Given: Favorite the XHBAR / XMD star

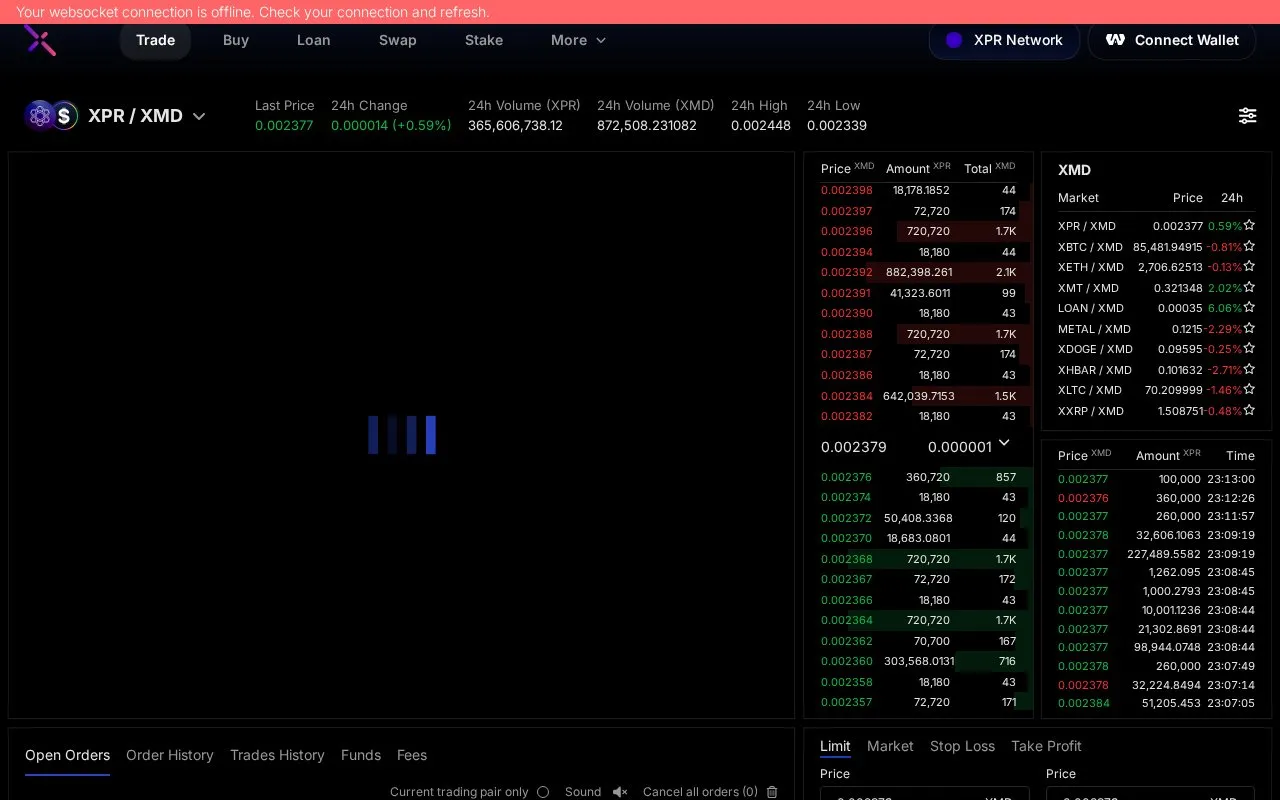Looking at the screenshot, I should [1249, 369].
